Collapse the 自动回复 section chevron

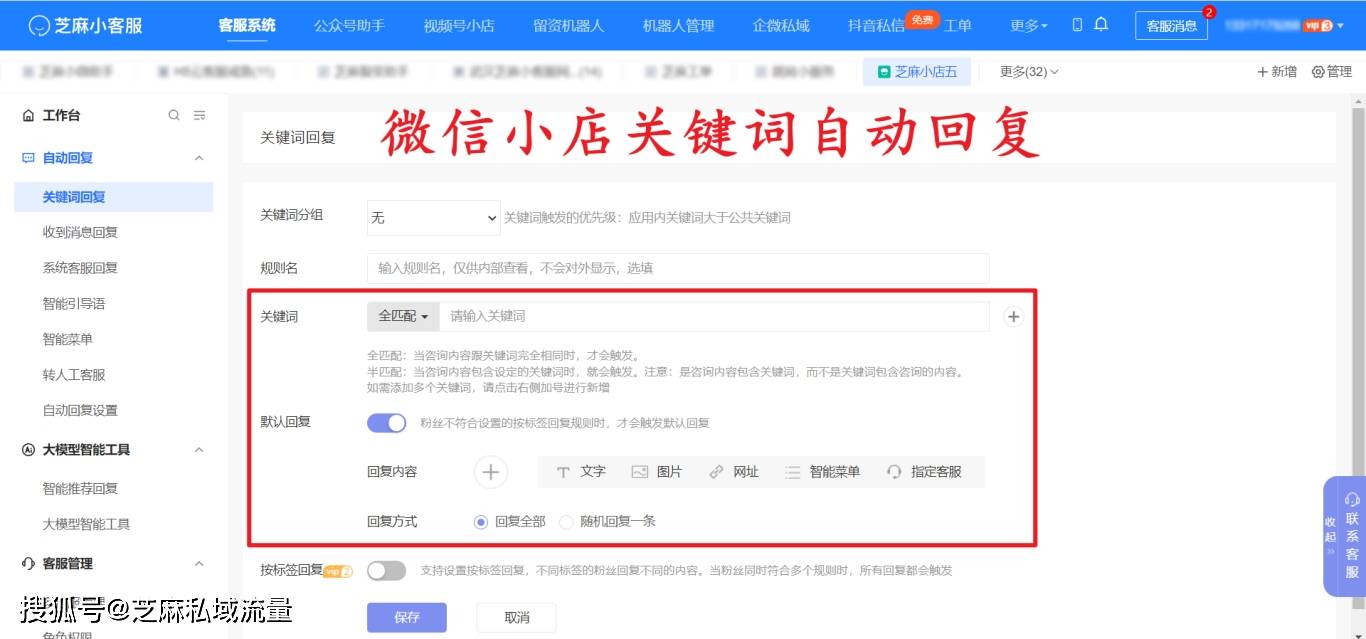199,158
